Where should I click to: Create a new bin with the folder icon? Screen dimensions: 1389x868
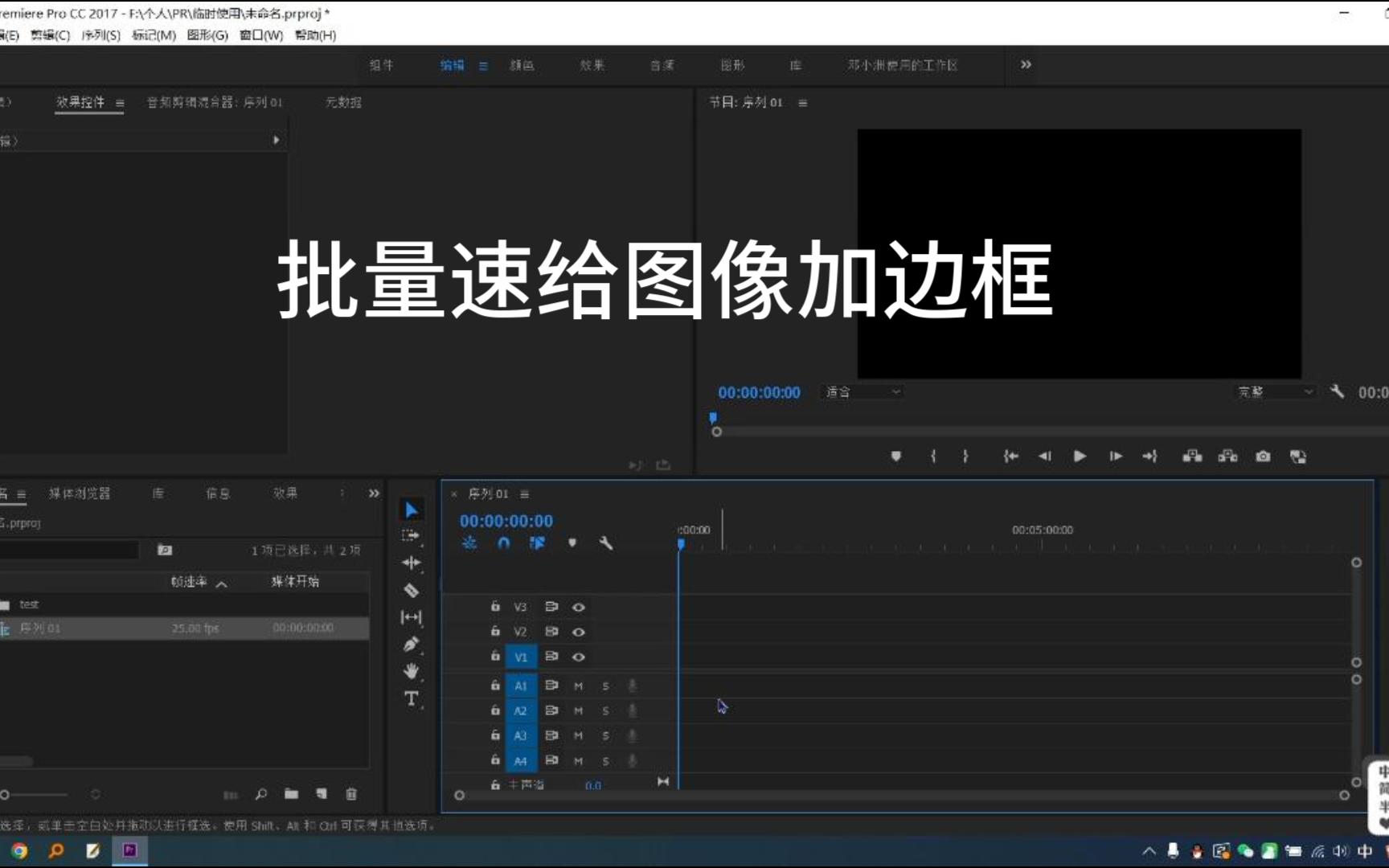tap(291, 794)
